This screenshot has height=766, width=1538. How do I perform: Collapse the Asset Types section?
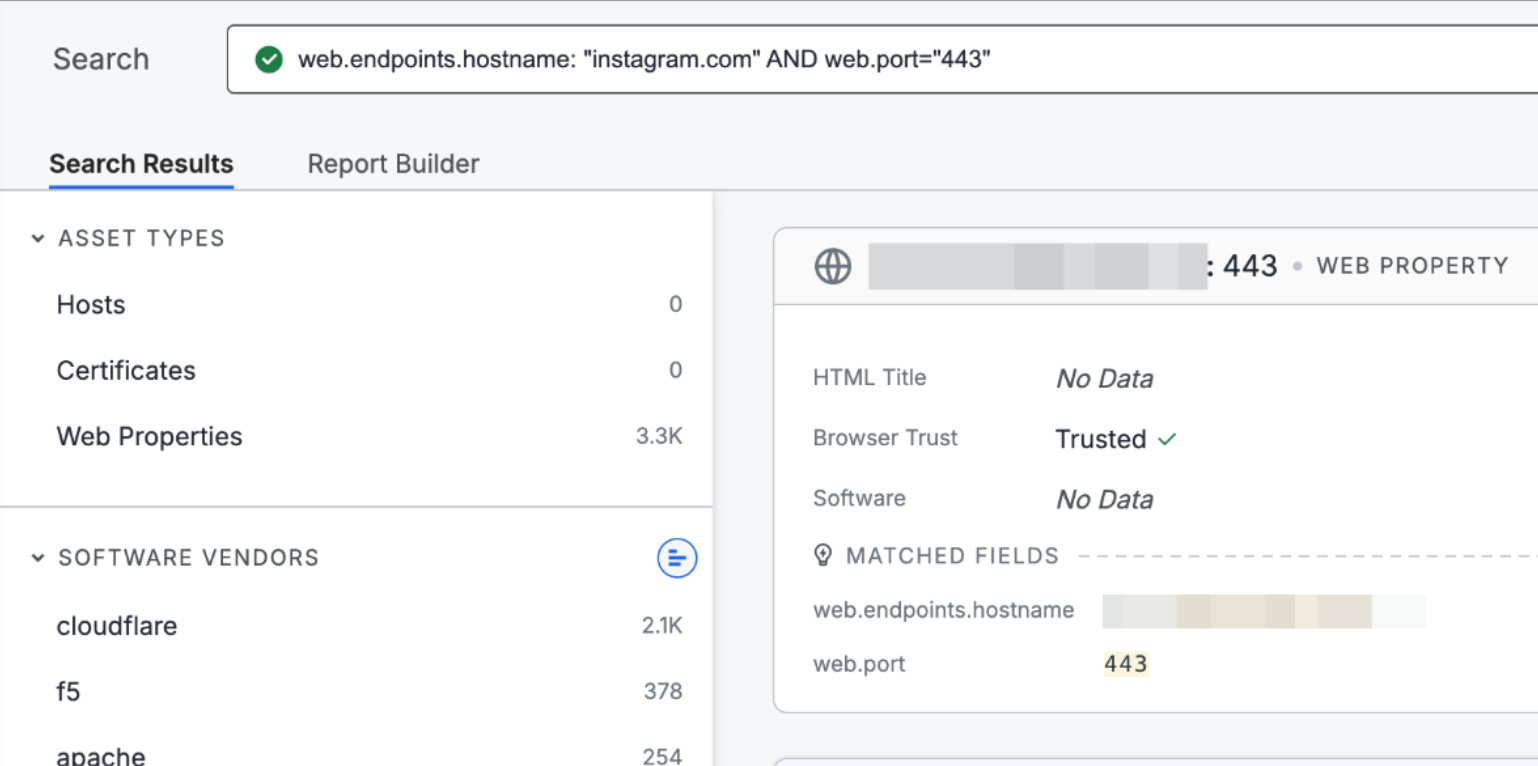[38, 239]
